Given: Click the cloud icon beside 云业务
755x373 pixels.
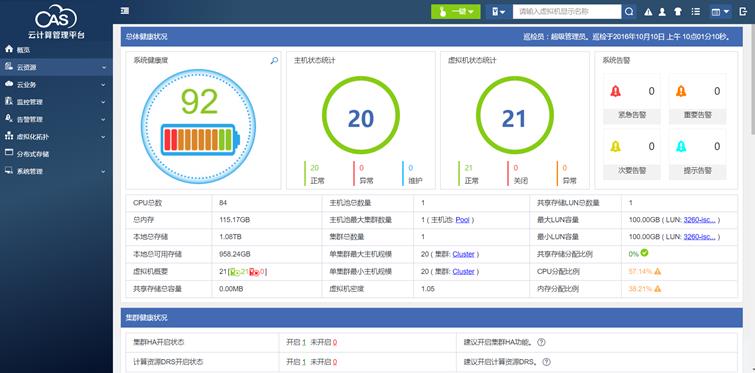Looking at the screenshot, I should pos(9,84).
